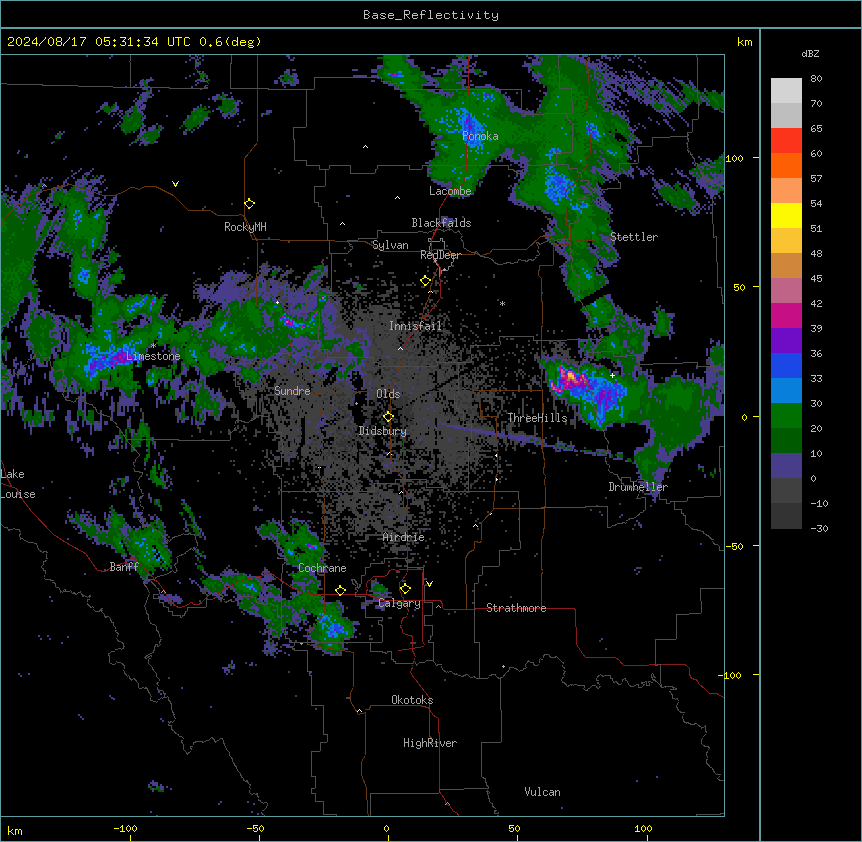862x842 pixels.
Task: Select the slate 0-10 dBZ legend swatch
Action: (x=786, y=466)
